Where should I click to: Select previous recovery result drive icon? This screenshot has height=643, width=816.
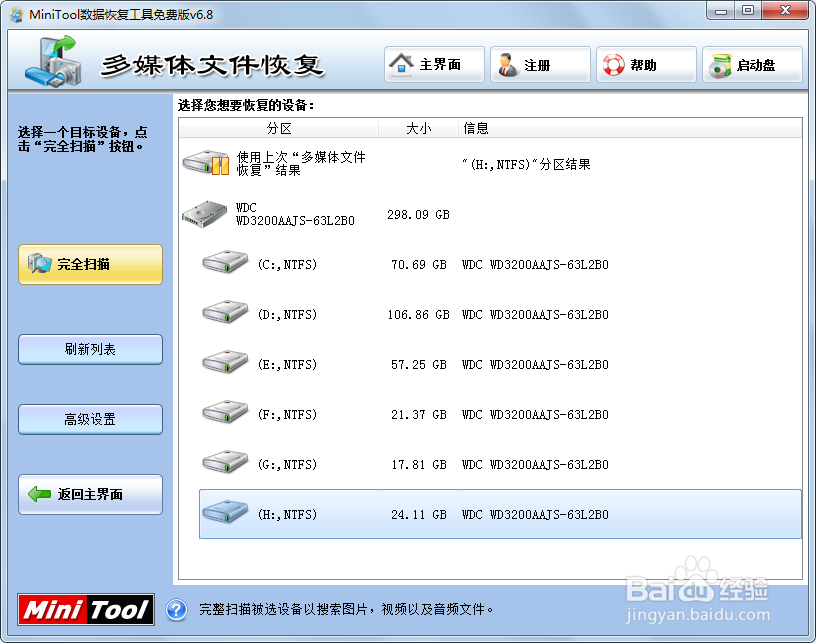206,163
